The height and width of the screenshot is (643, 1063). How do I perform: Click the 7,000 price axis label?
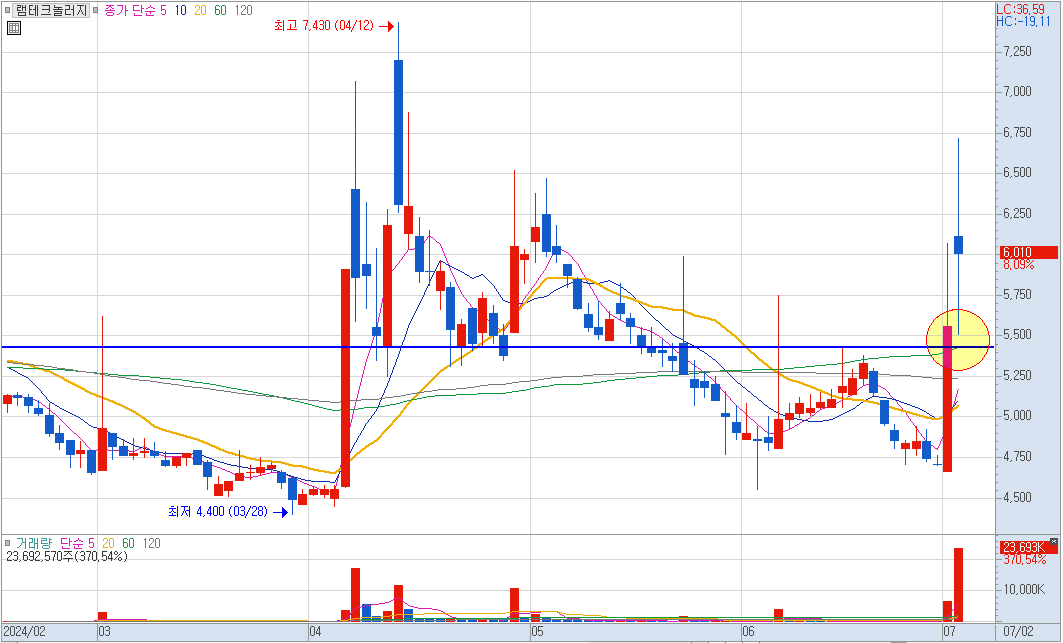1017,92
